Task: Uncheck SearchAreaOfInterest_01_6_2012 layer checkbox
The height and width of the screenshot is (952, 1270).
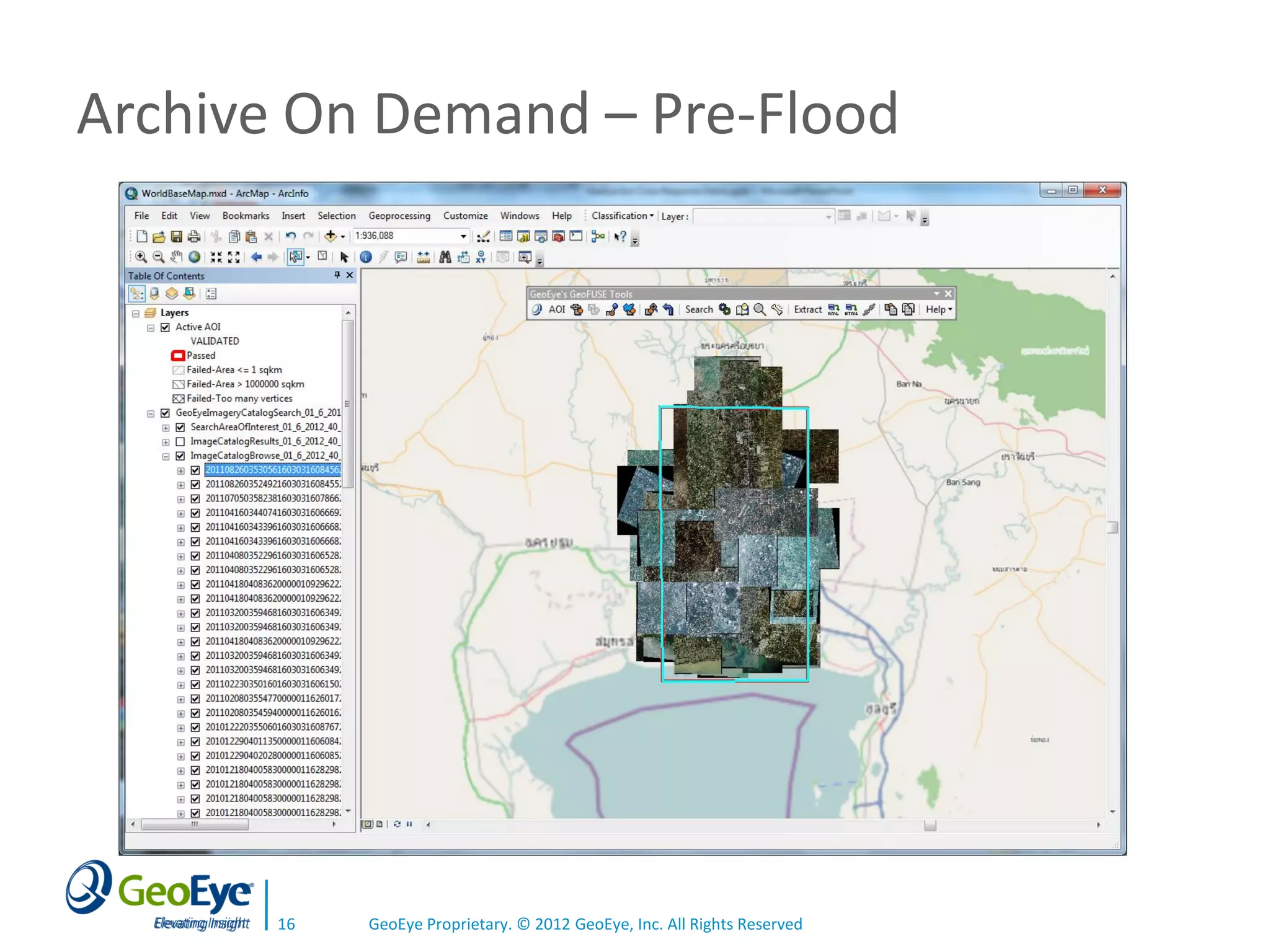Action: coord(180,427)
